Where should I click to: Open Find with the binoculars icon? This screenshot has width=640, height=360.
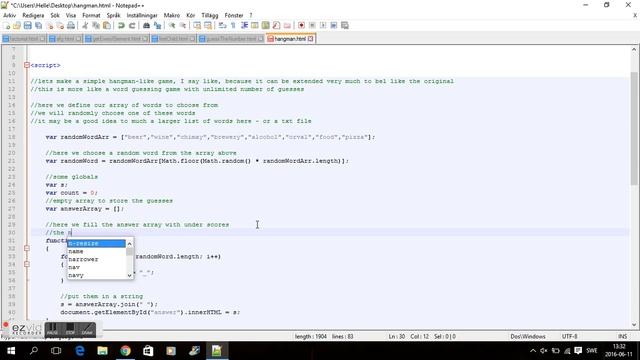146,26
